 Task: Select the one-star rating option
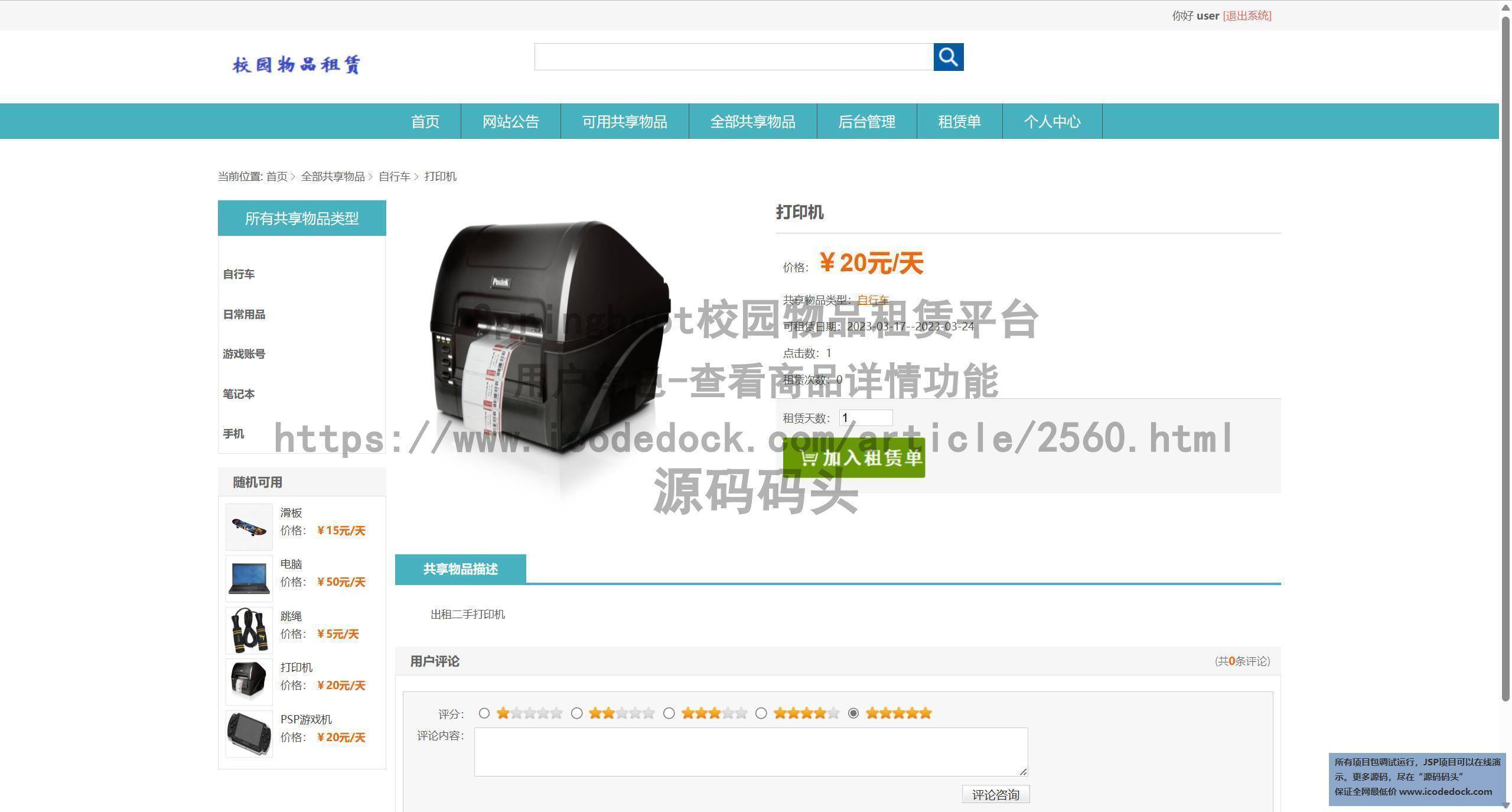(x=484, y=713)
